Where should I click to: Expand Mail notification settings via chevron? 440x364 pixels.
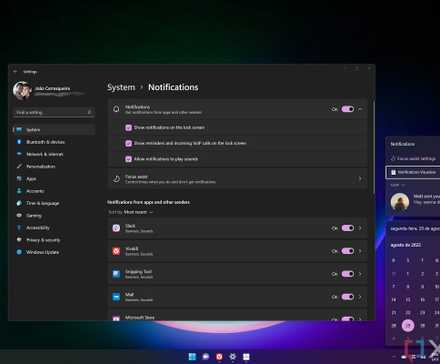(360, 297)
